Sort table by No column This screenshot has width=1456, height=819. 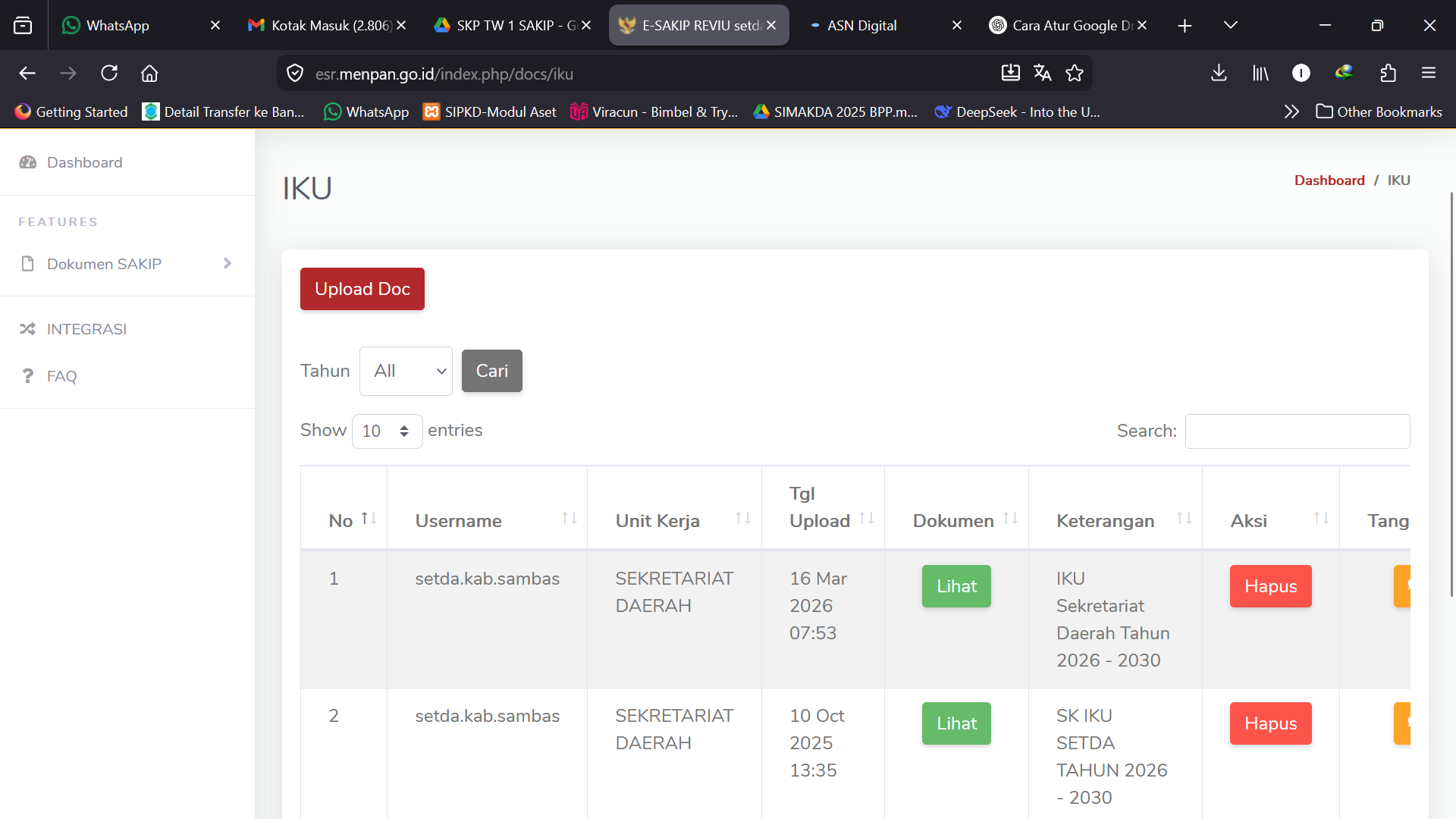coord(352,520)
